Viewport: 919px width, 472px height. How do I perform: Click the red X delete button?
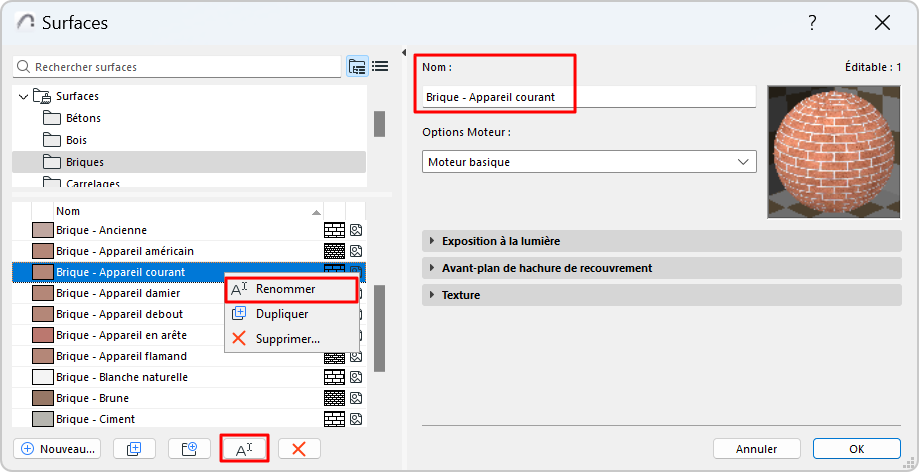pyautogui.click(x=298, y=449)
